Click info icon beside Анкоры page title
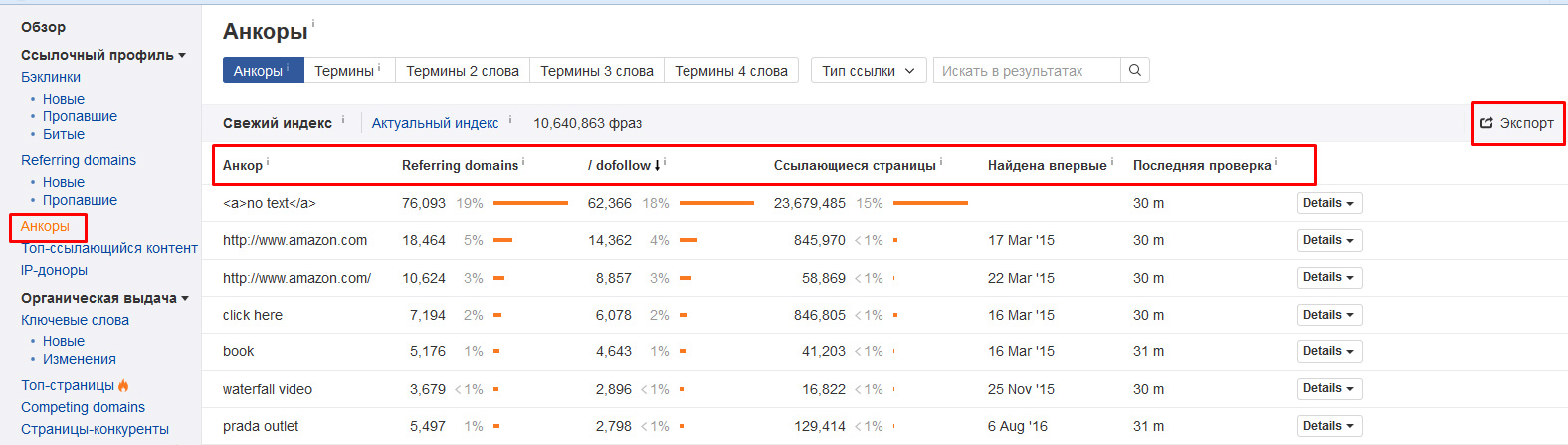 pyautogui.click(x=313, y=23)
